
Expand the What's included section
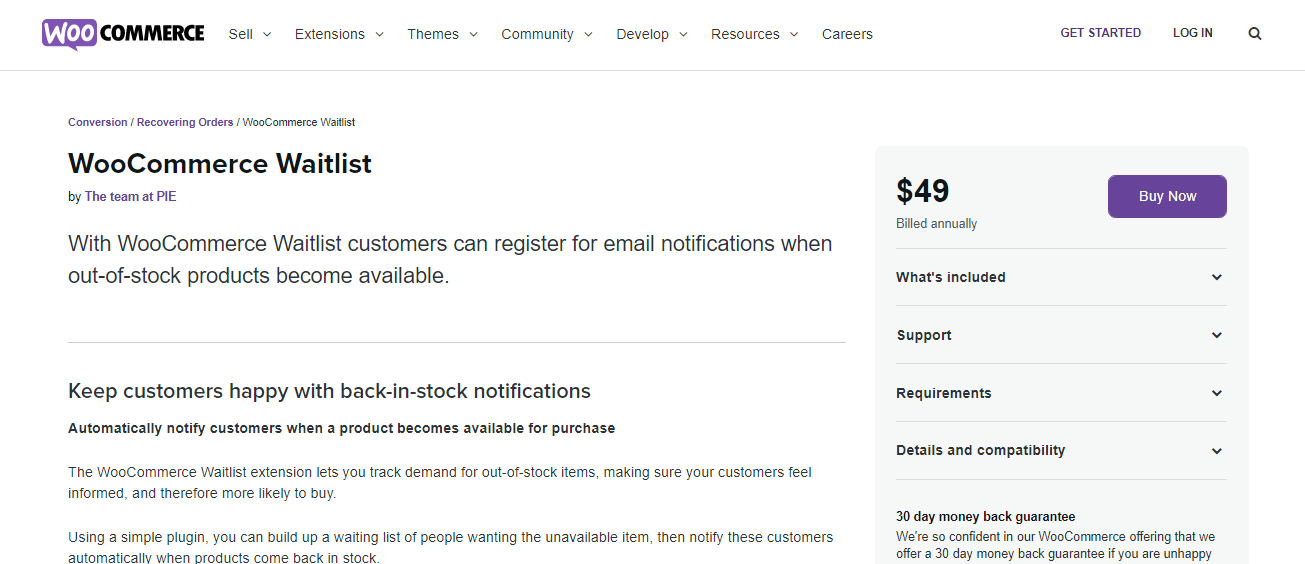pyautogui.click(x=1061, y=277)
